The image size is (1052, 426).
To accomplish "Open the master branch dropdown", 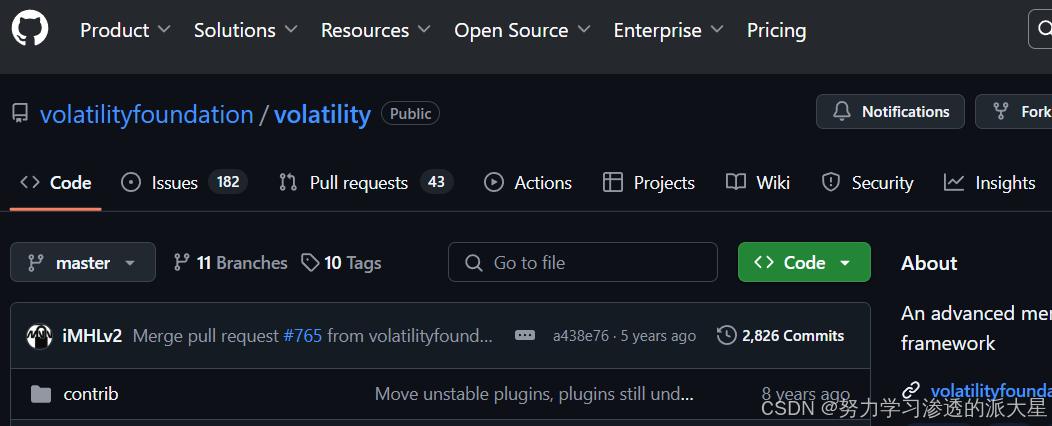I will point(83,263).
